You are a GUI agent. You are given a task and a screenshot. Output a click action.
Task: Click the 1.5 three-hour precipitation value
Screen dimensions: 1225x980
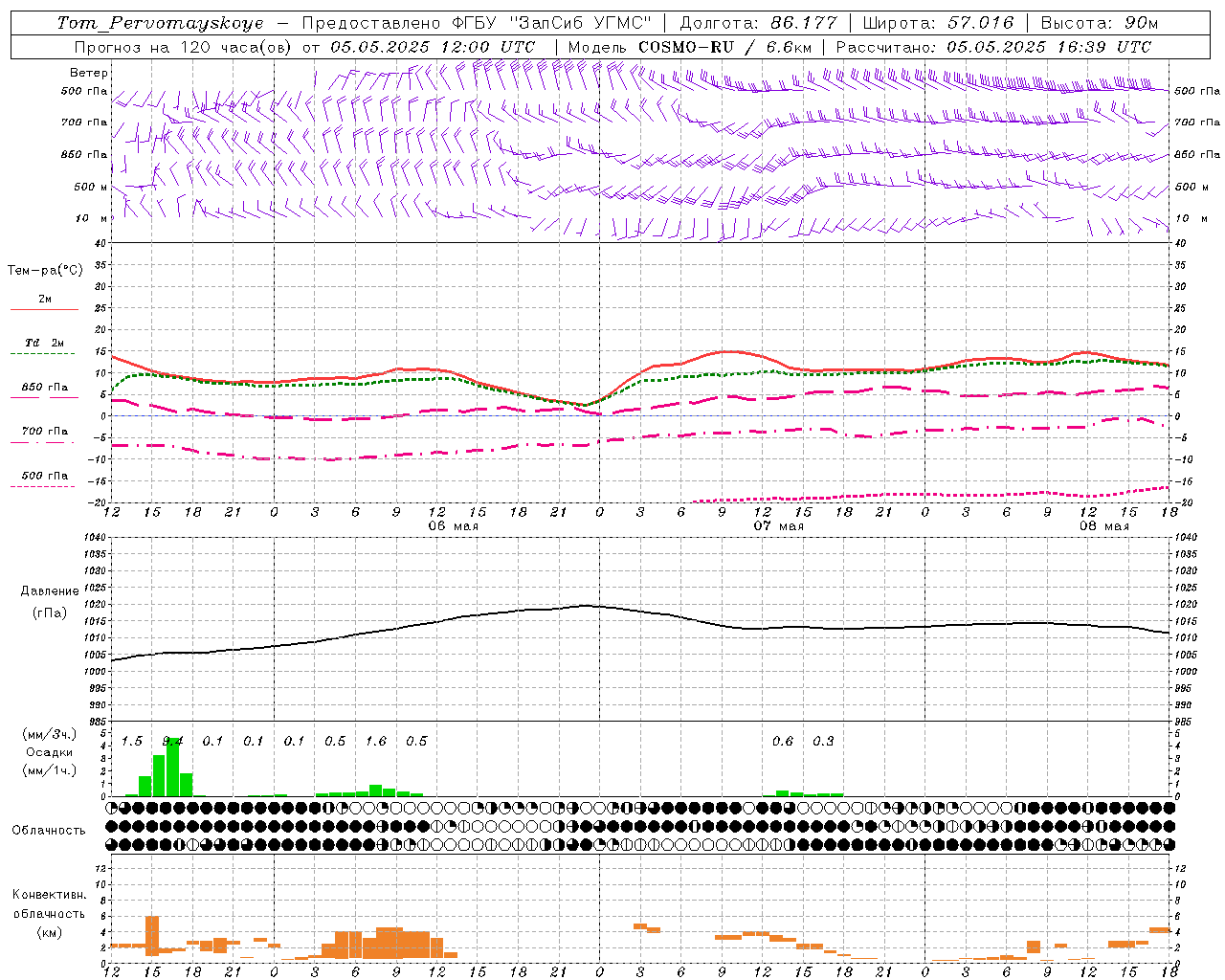(132, 742)
